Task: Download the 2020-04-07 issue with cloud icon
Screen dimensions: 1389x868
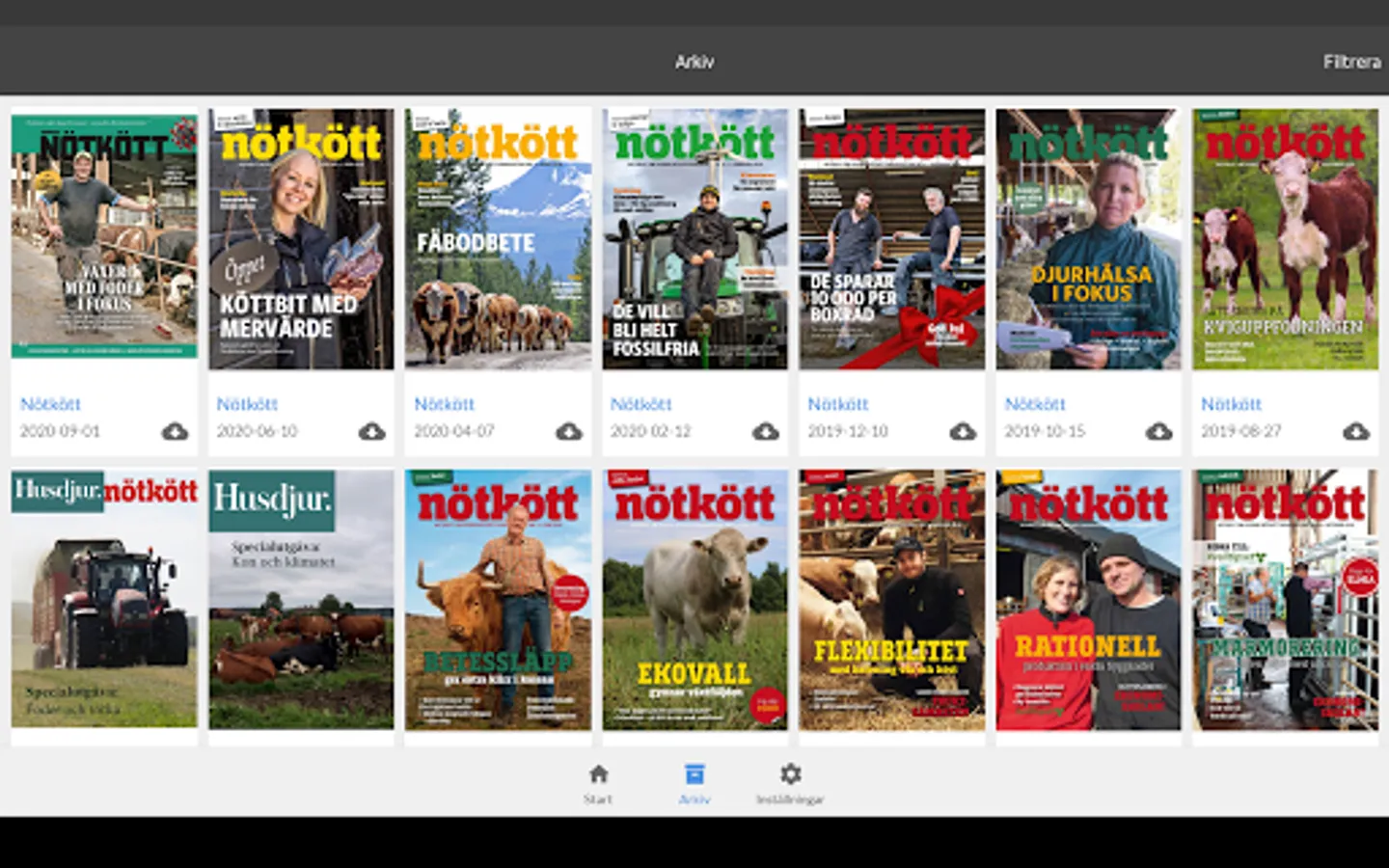Action: click(569, 431)
